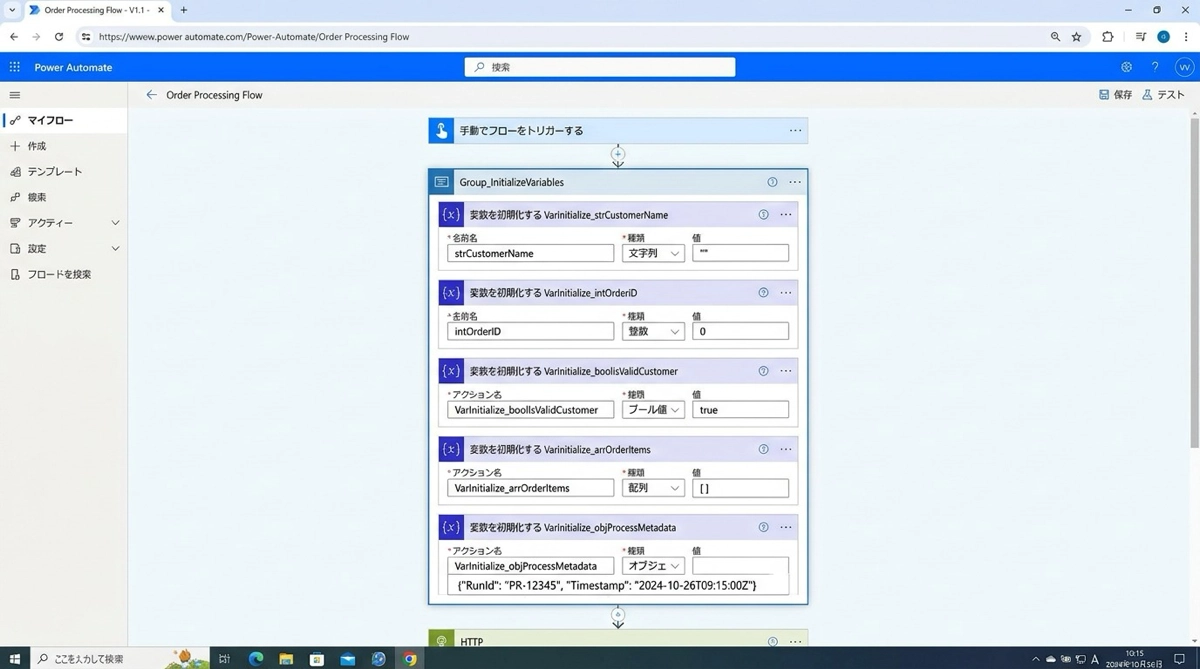Image resolution: width=1200 pixels, height=669 pixels.
Task: Open テンプレート in the sidebar
Action: [54, 172]
